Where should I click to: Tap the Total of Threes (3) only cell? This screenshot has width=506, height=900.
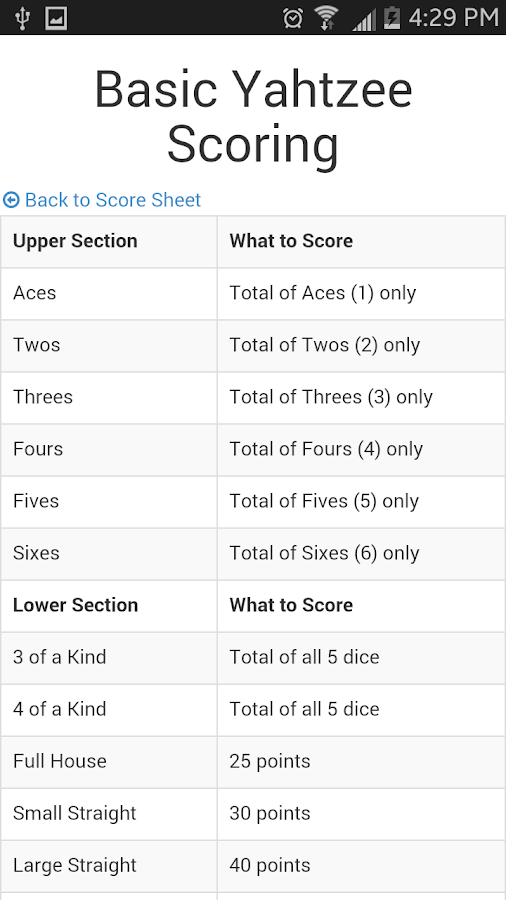(361, 398)
